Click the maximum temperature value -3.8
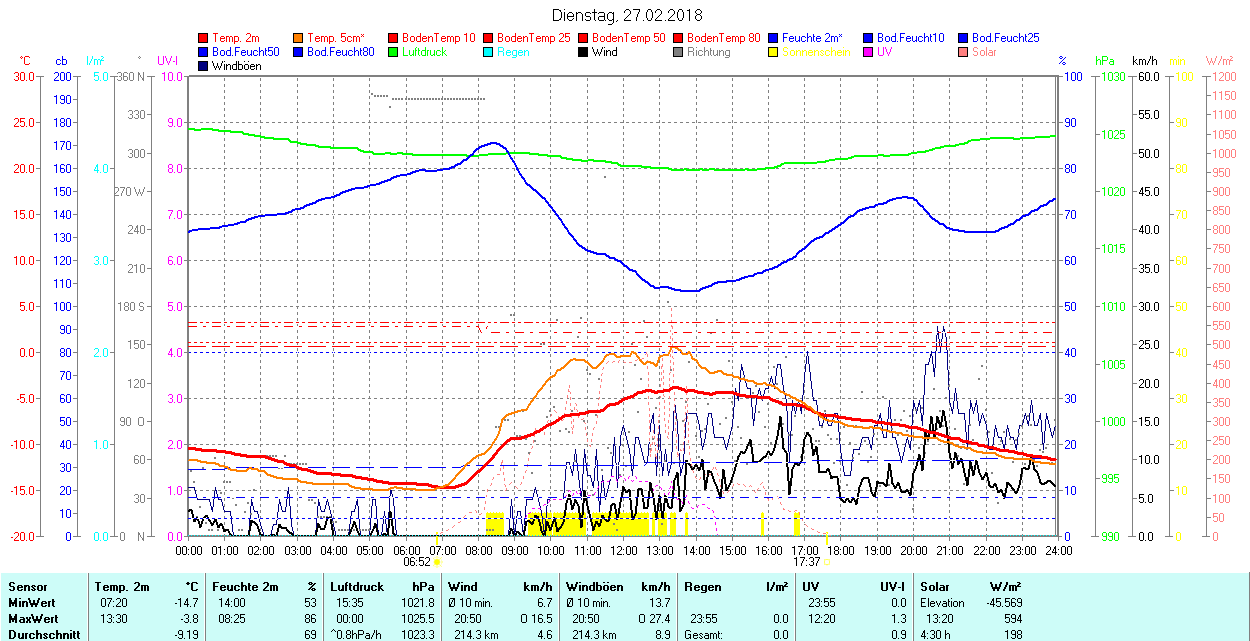This screenshot has width=1250, height=641. pyautogui.click(x=190, y=619)
